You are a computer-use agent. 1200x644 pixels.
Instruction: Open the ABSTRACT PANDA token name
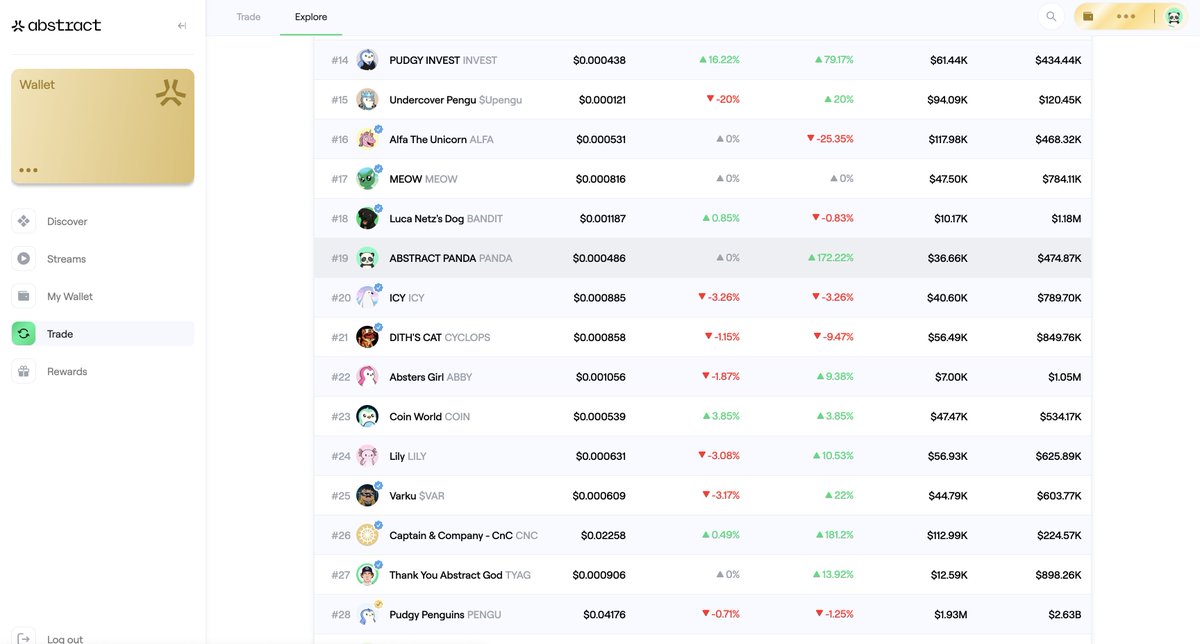click(433, 258)
